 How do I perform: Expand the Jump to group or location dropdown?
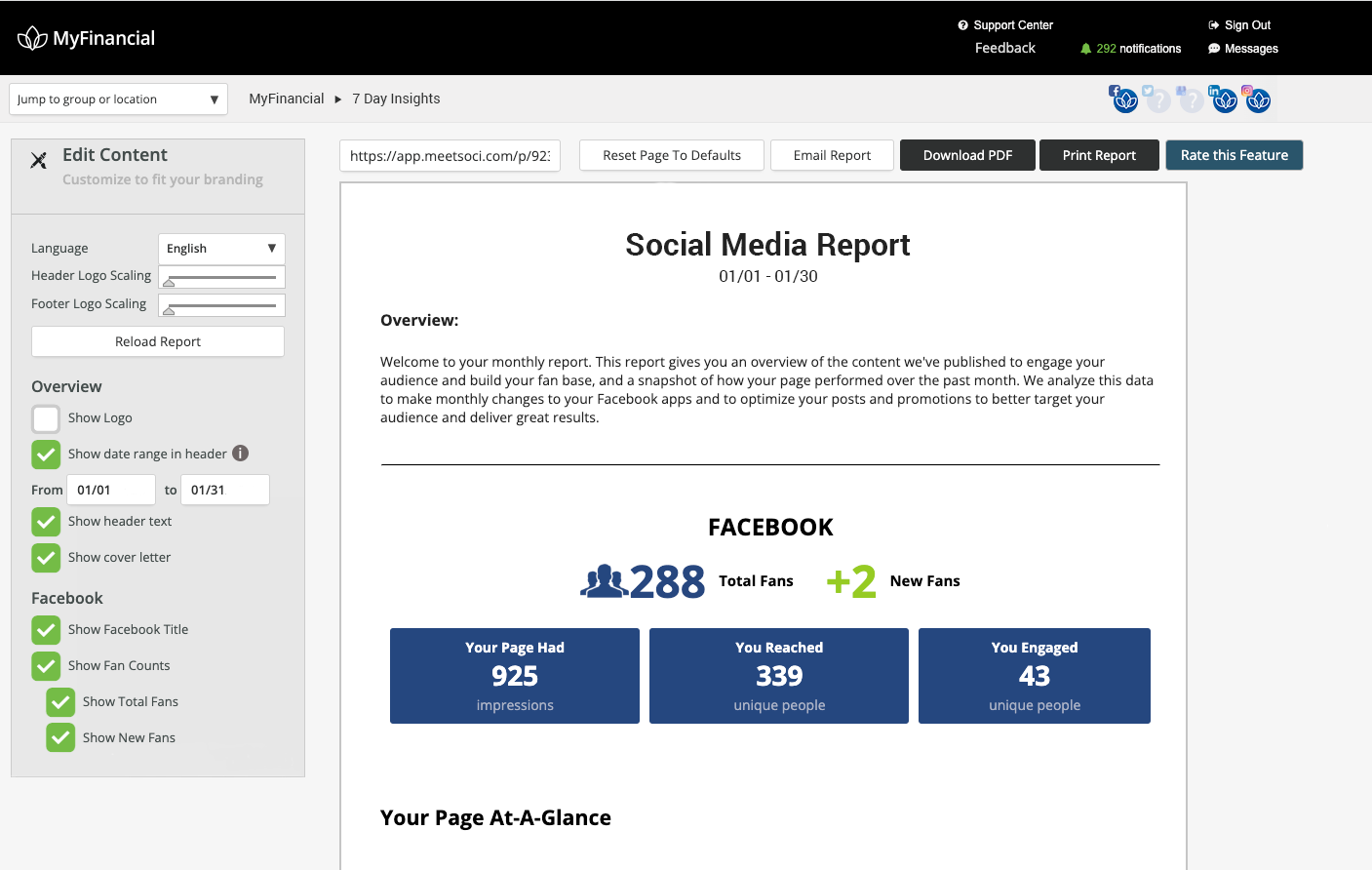(x=118, y=99)
